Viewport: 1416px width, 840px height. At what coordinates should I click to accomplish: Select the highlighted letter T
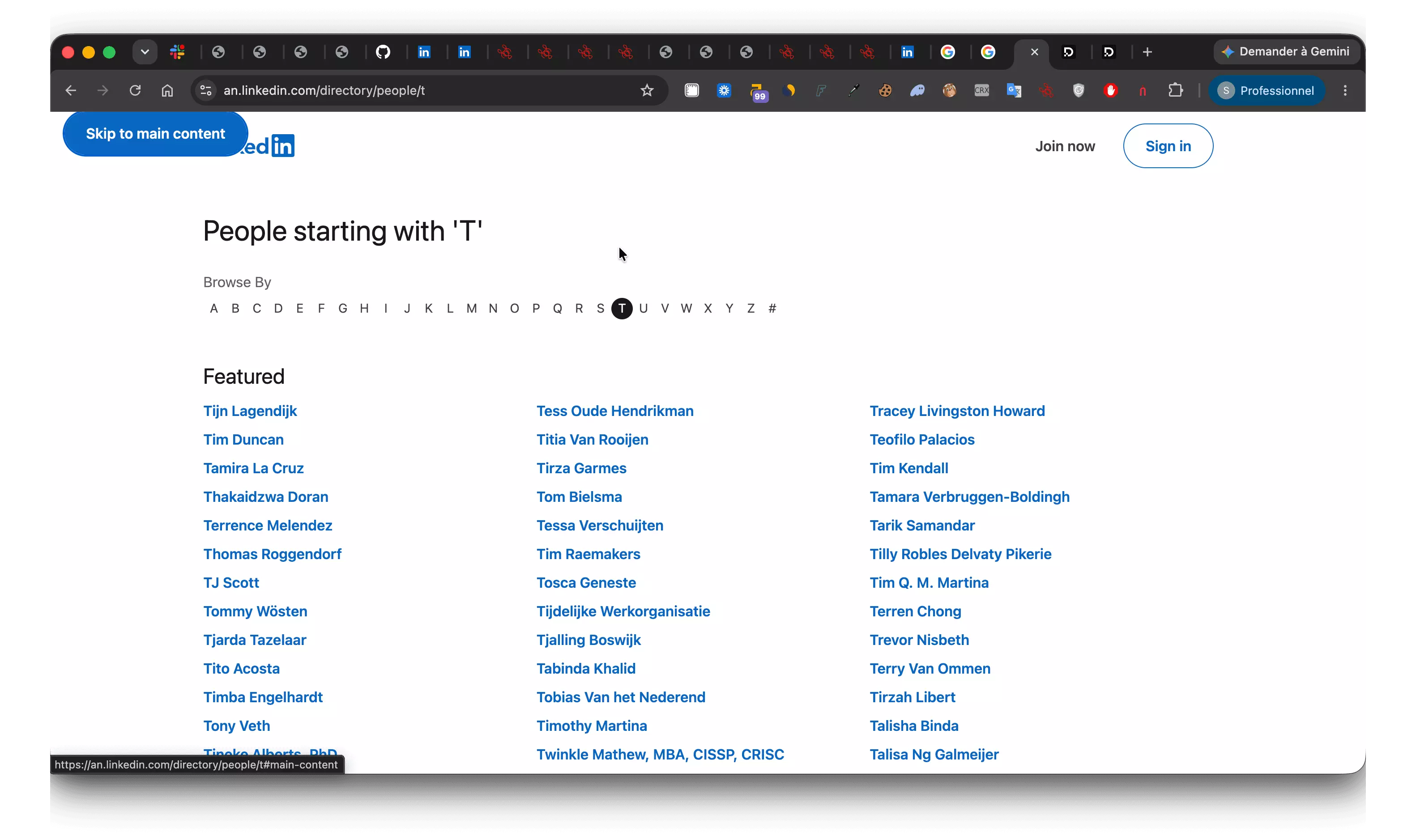click(622, 309)
